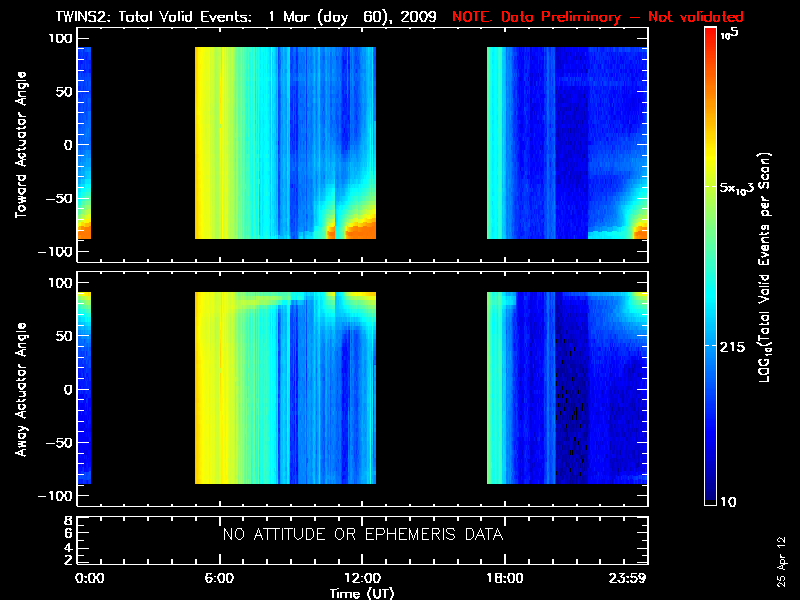Click the TWINS2 Total Valid Events title
Image resolution: width=800 pixels, height=600 pixels.
pyautogui.click(x=246, y=17)
